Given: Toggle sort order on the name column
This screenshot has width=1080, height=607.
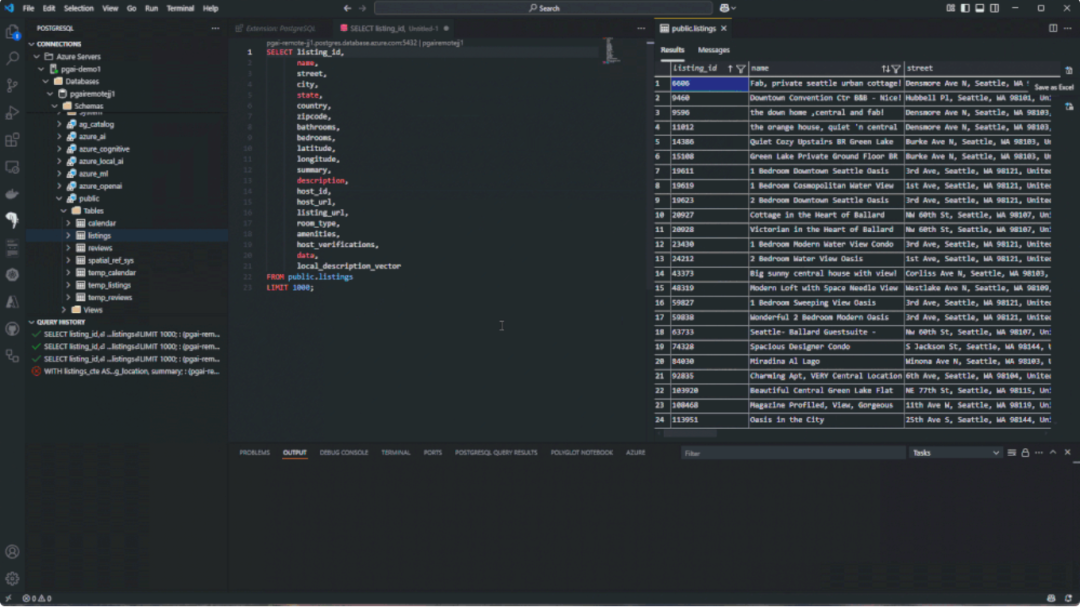Looking at the screenshot, I should [885, 69].
